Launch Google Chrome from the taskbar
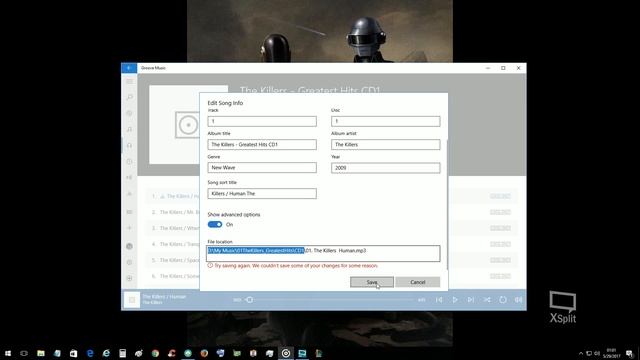Viewport: 640px width, 360px height. pos(155,353)
